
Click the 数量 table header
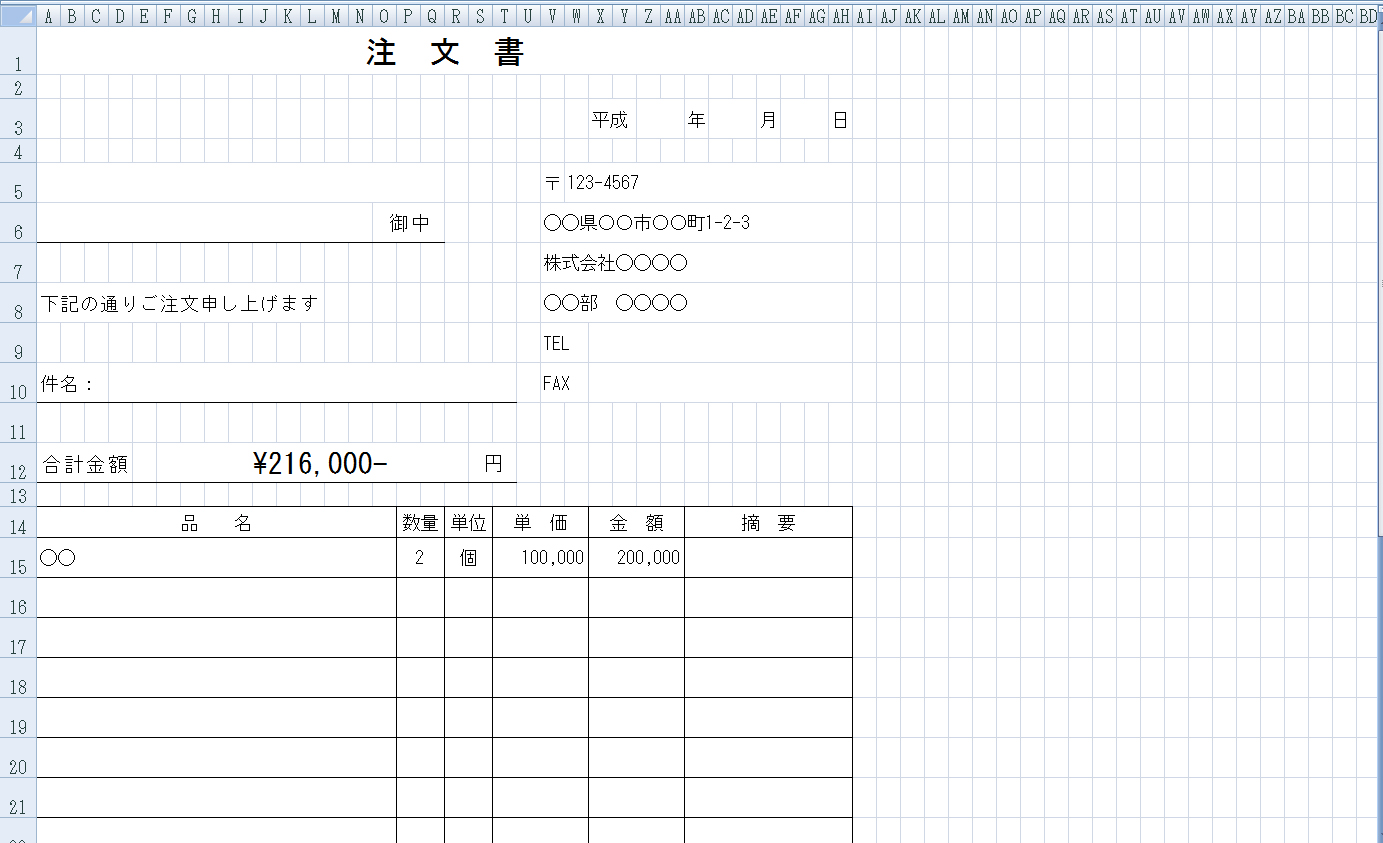pyautogui.click(x=420, y=522)
